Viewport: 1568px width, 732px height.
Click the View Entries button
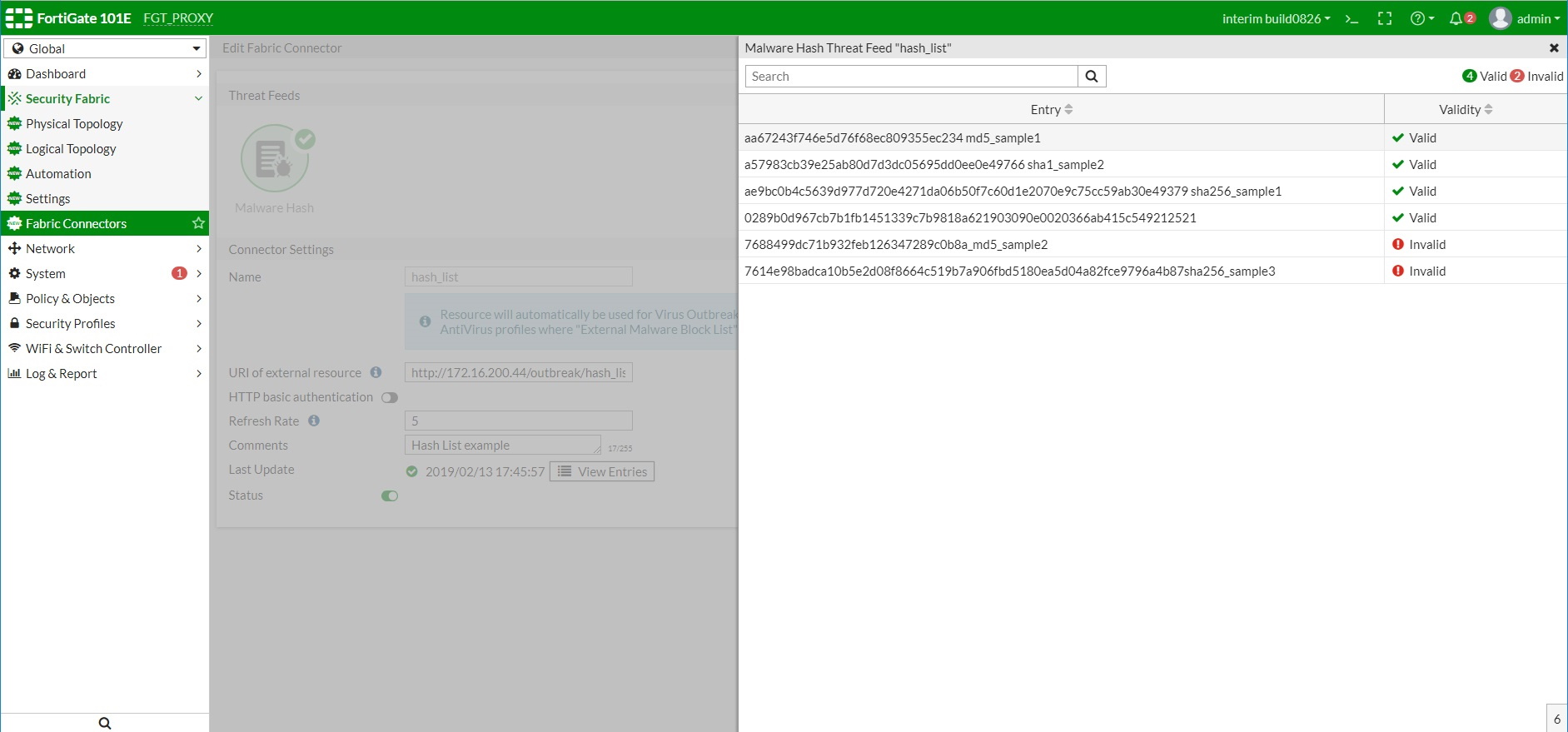(602, 471)
